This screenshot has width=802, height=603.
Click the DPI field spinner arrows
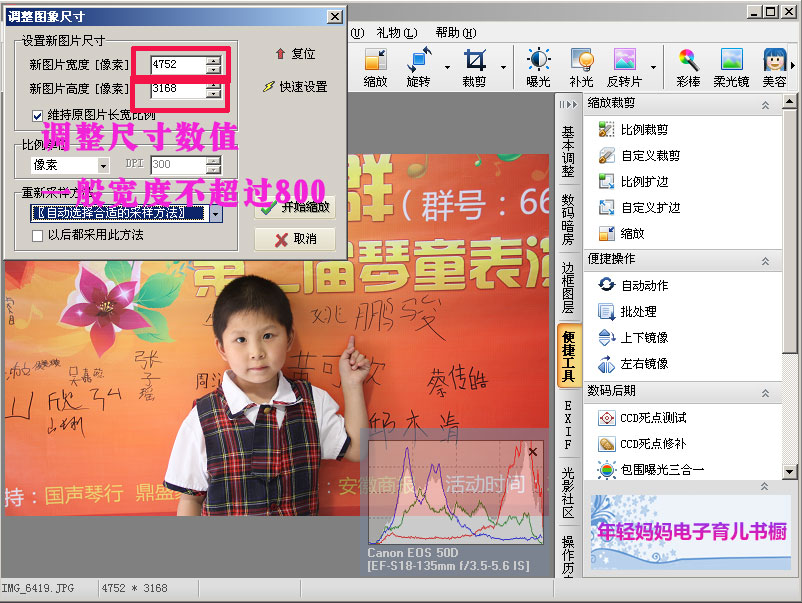[214, 165]
